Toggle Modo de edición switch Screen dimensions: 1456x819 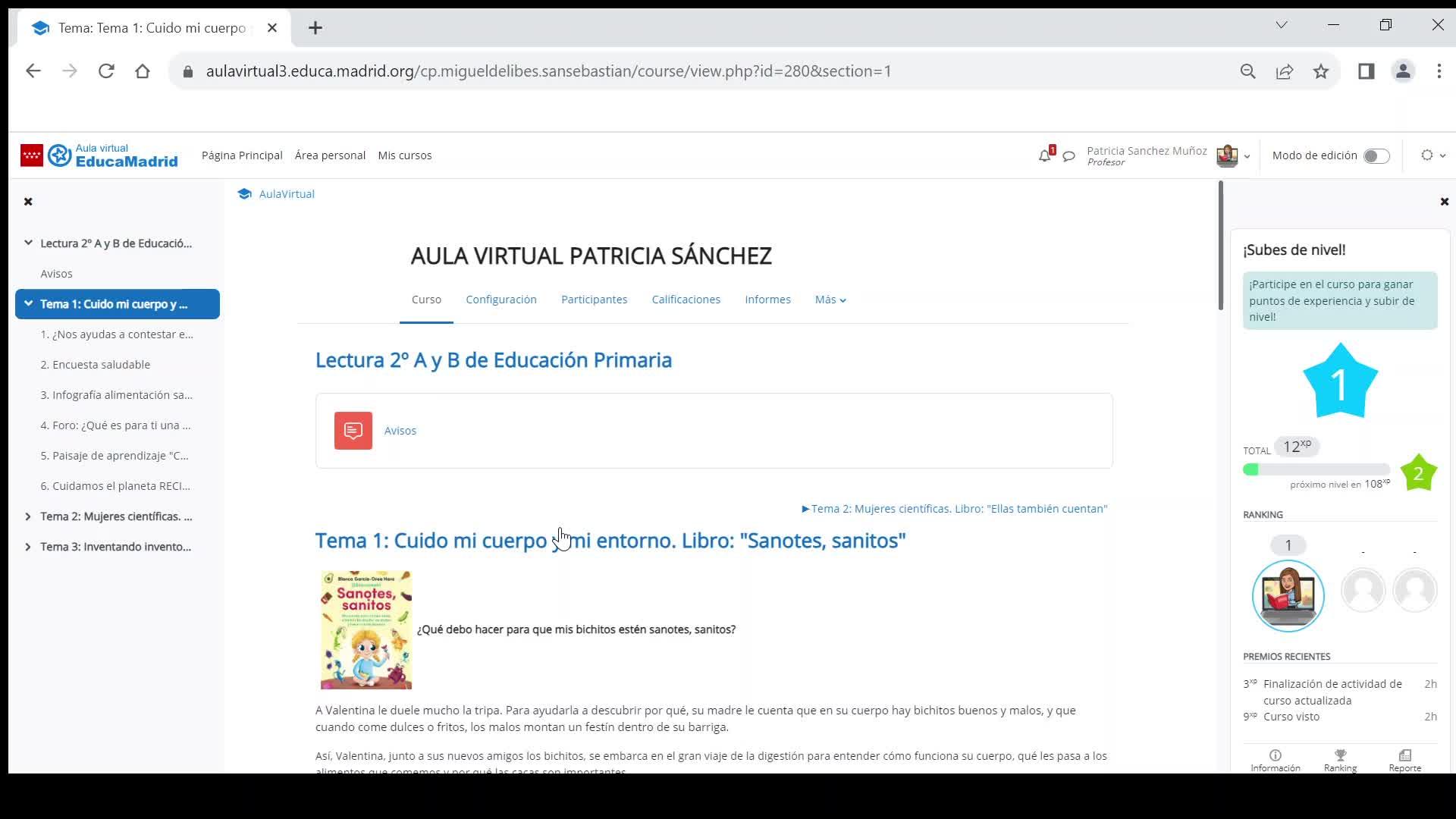click(1376, 156)
